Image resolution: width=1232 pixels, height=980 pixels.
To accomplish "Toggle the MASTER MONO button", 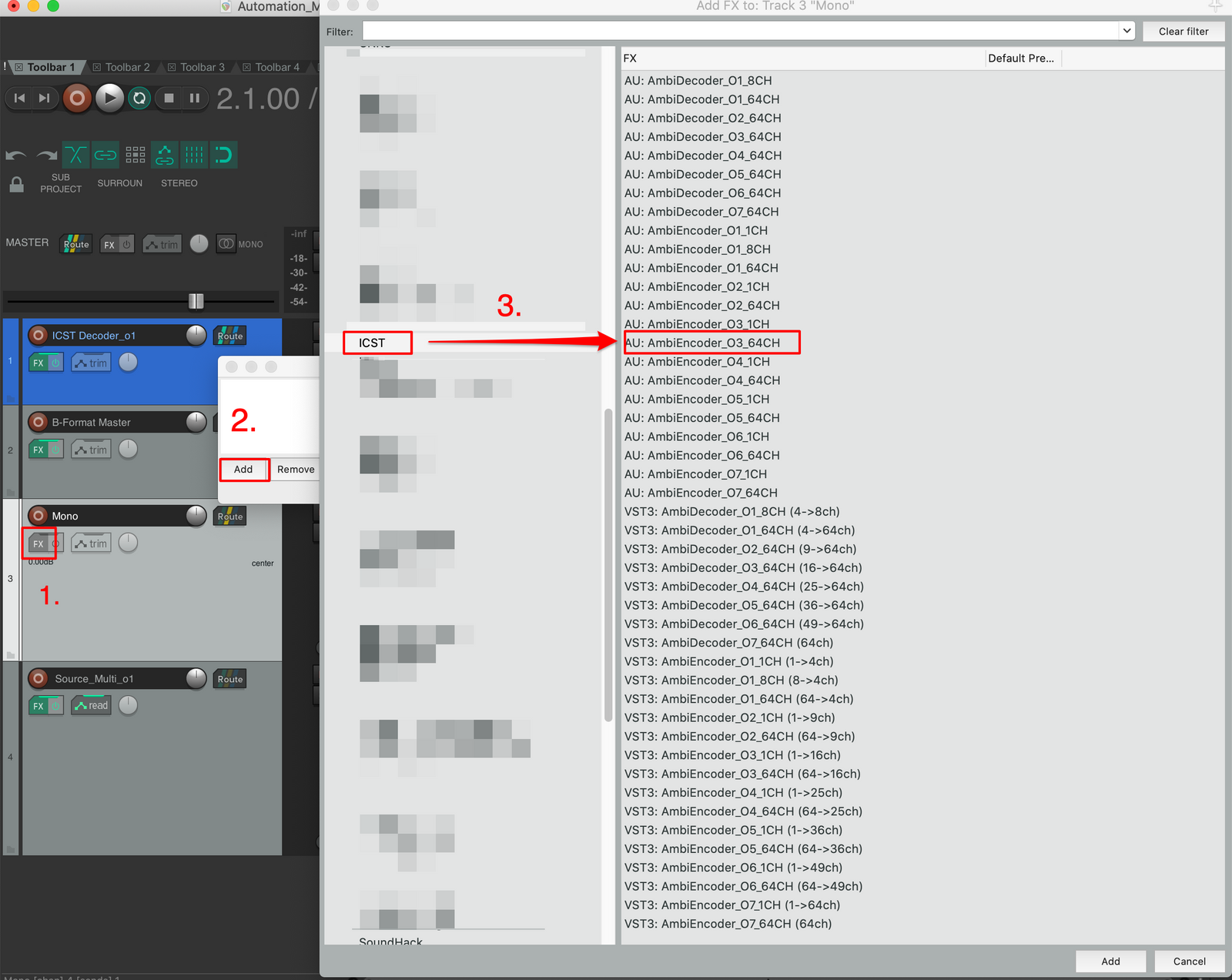I will (x=226, y=244).
